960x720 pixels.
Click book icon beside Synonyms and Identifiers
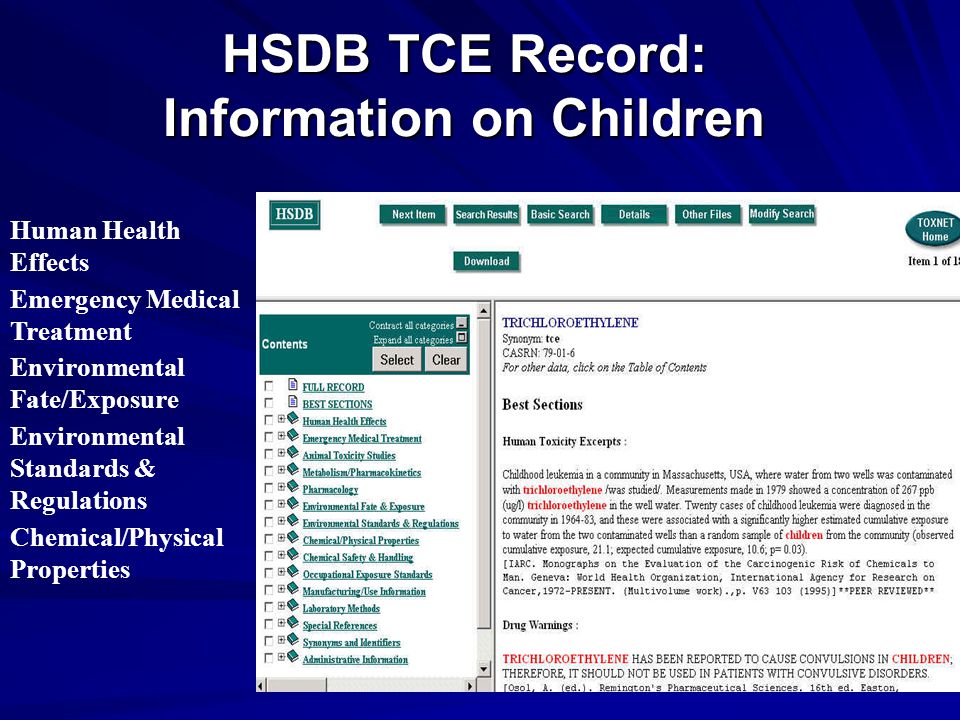click(x=293, y=640)
